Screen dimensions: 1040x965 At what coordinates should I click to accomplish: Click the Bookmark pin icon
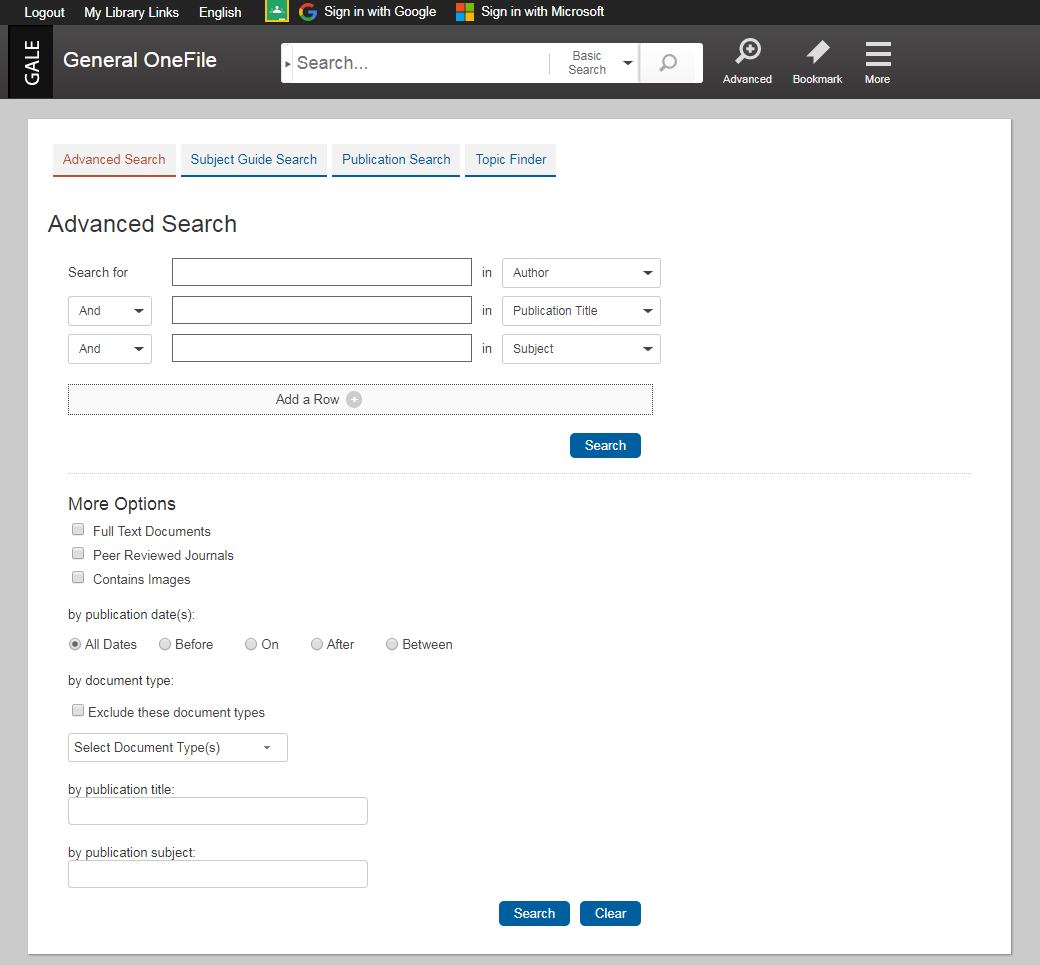coord(817,53)
